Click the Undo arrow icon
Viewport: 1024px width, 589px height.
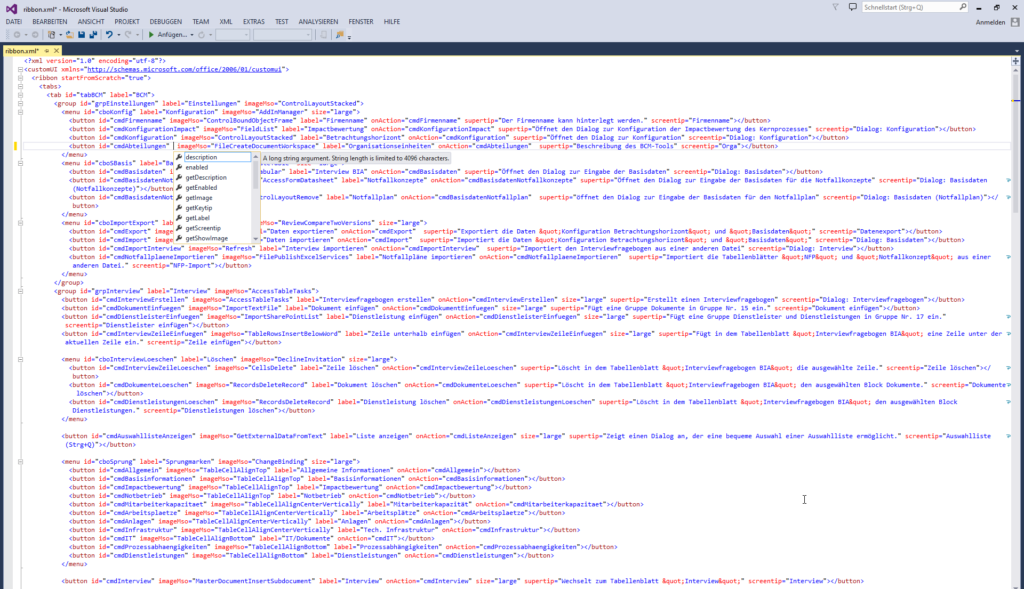110,35
